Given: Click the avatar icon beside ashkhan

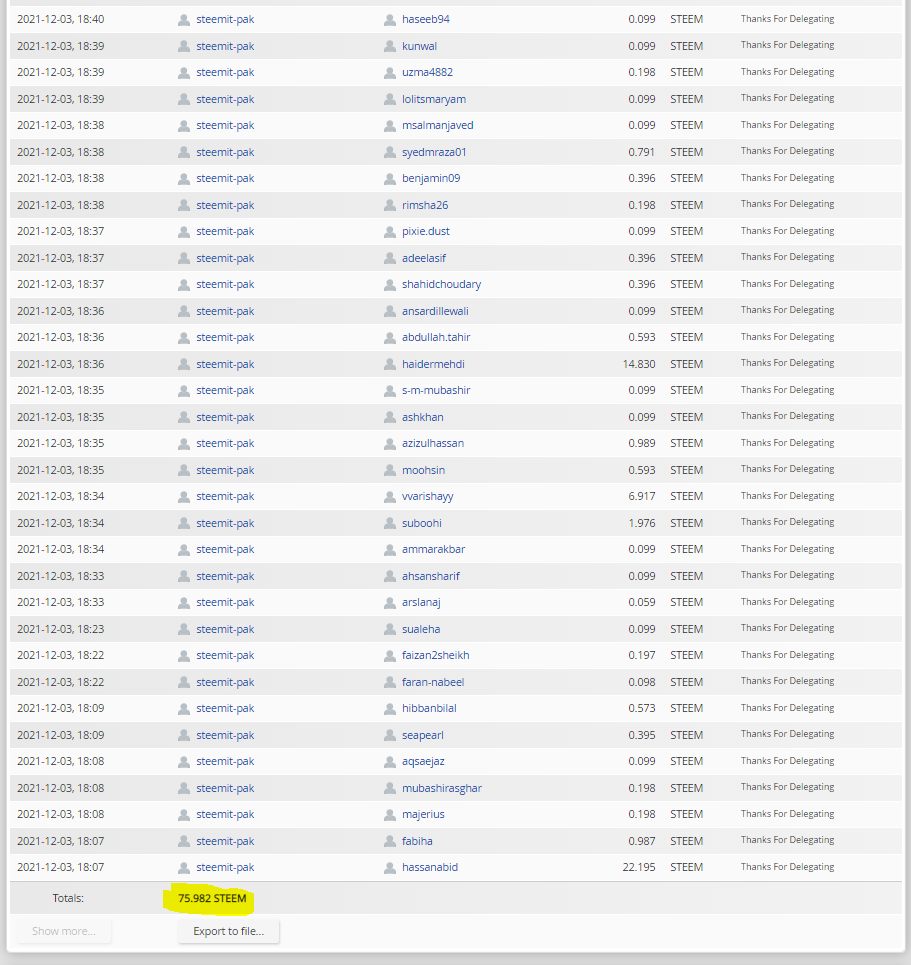Looking at the screenshot, I should click(x=390, y=417).
